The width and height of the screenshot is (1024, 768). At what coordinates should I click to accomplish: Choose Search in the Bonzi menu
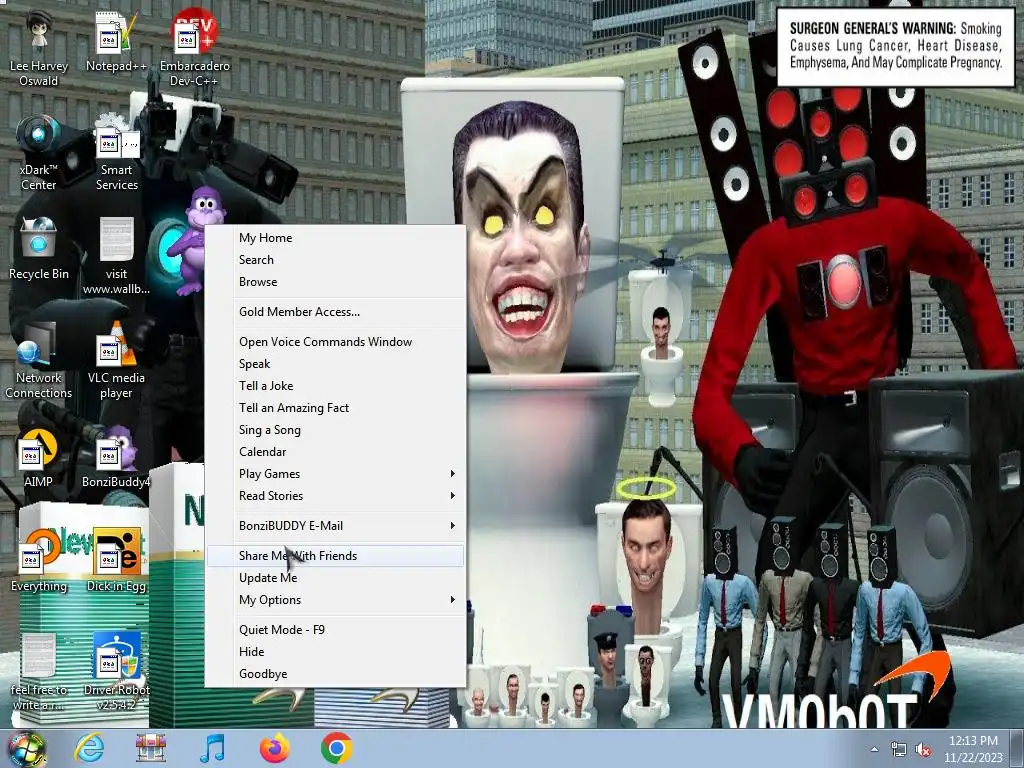[x=336, y=260]
